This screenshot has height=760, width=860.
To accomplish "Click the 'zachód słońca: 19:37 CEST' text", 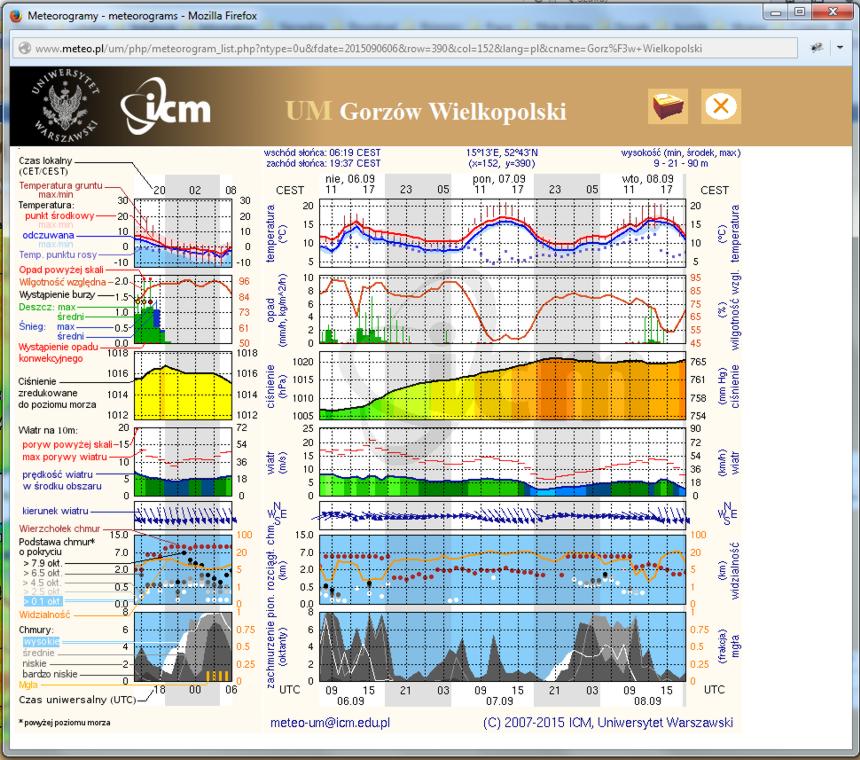I will [x=324, y=163].
